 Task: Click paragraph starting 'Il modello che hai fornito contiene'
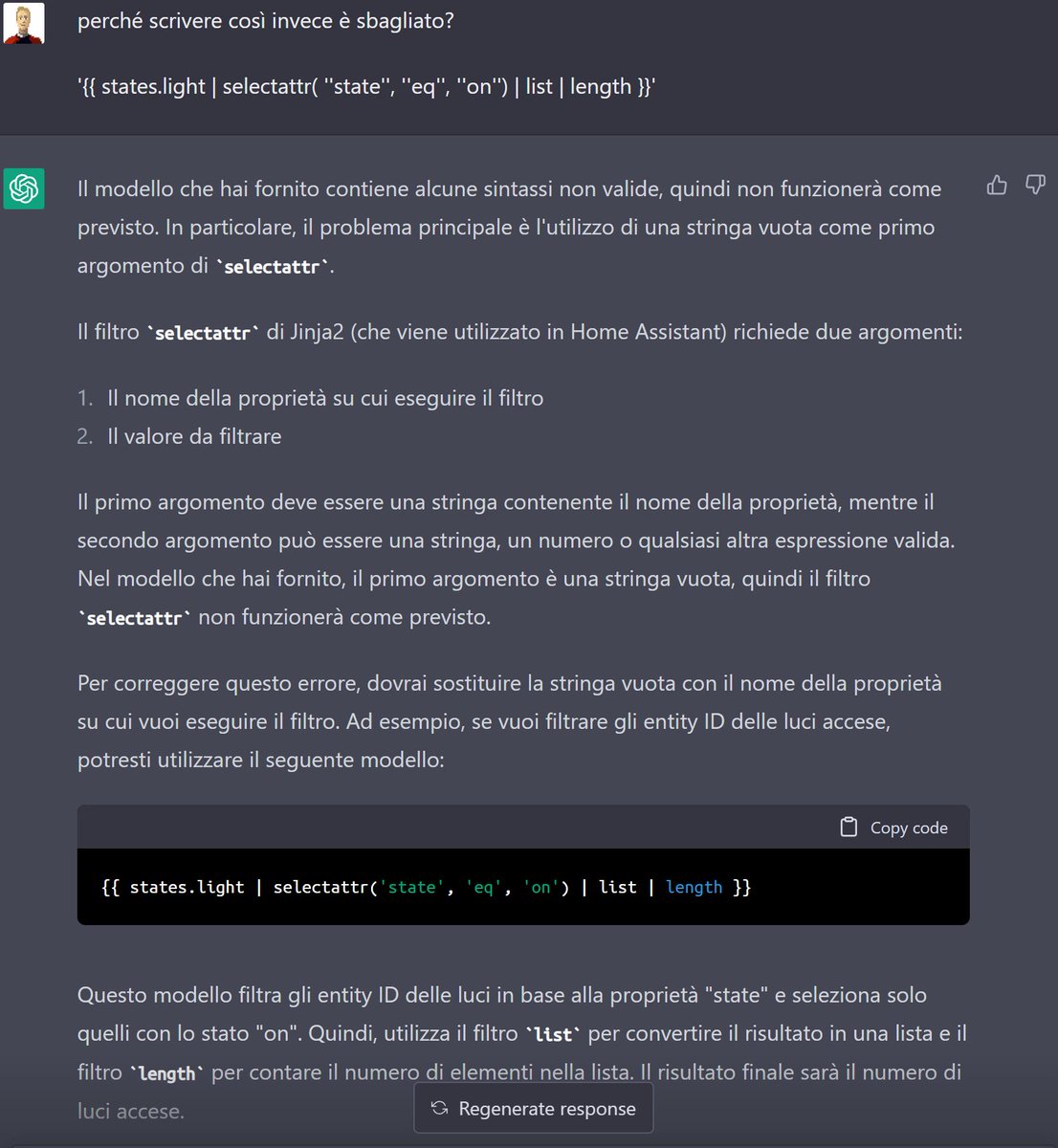pyautogui.click(x=510, y=227)
